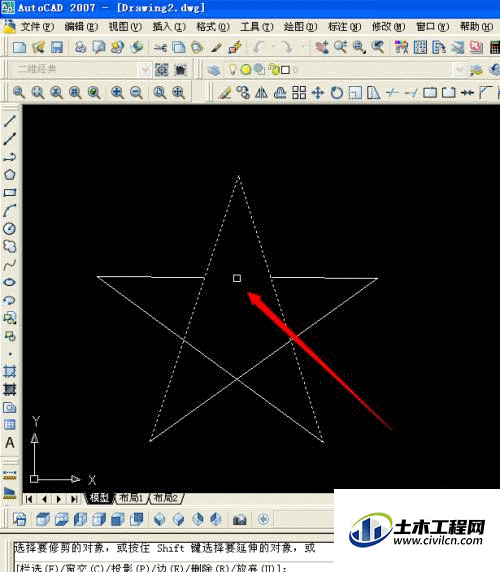Open the 视图(V) menu

125,27
